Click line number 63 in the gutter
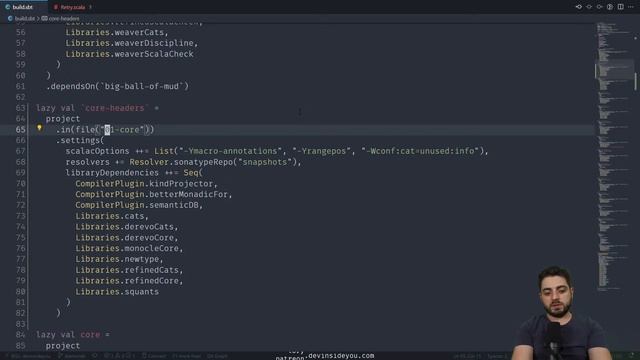The width and height of the screenshot is (640, 360). [x=20, y=108]
